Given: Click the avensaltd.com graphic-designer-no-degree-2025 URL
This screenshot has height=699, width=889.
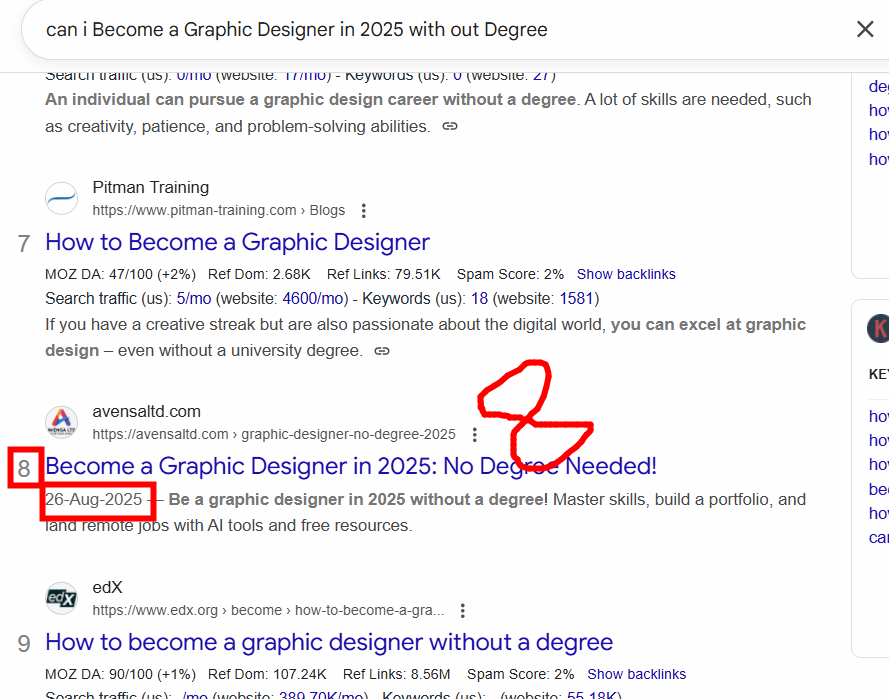Looking at the screenshot, I should tap(274, 434).
